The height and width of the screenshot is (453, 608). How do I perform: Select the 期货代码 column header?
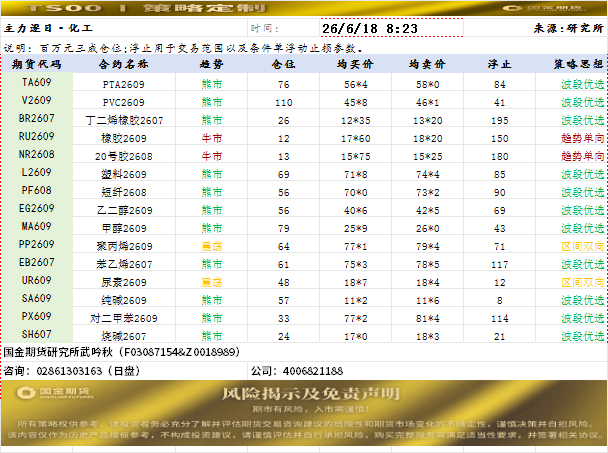point(37,64)
